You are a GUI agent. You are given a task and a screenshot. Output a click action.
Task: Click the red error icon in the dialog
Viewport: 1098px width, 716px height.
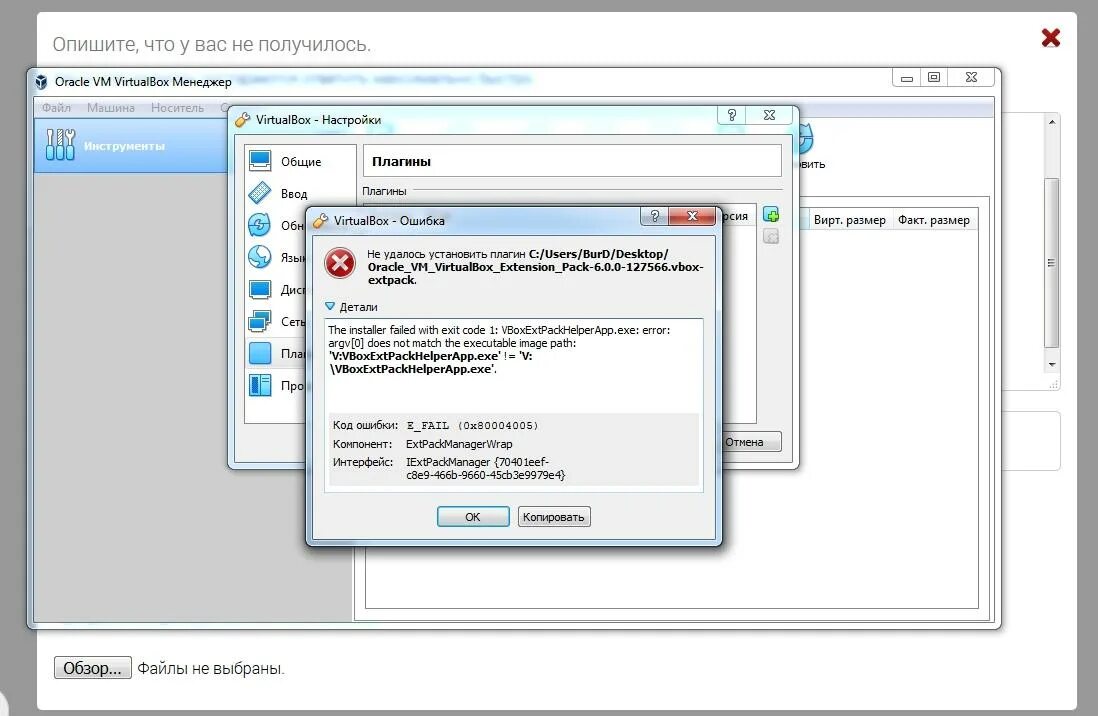(x=340, y=264)
